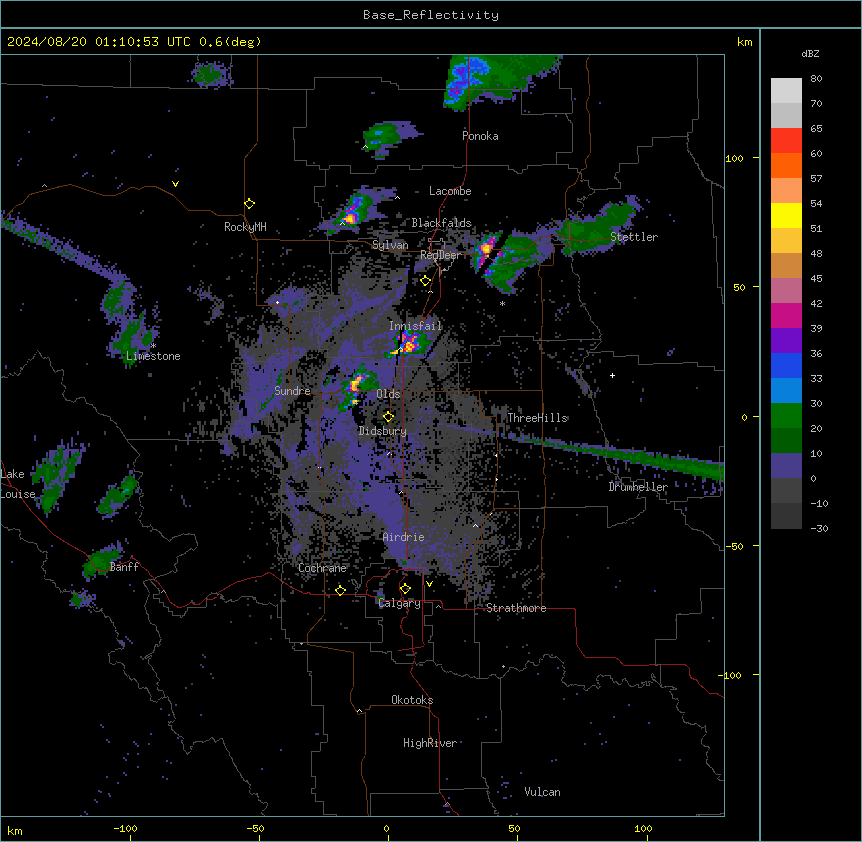Click the yellow diamond marker below Olds
This screenshot has width=862, height=842.
389,417
